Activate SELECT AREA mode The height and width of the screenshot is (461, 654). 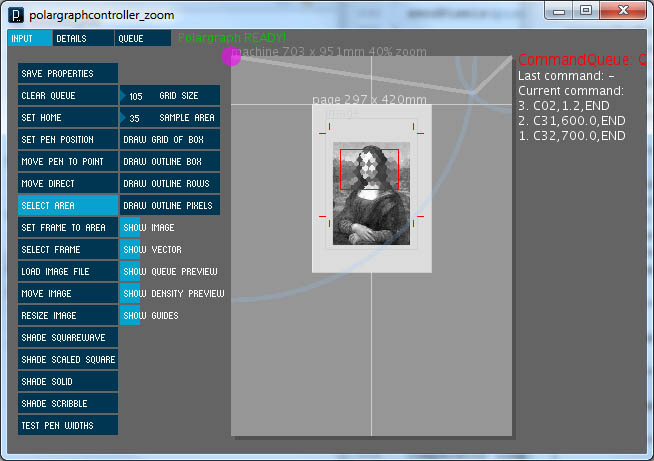68,206
